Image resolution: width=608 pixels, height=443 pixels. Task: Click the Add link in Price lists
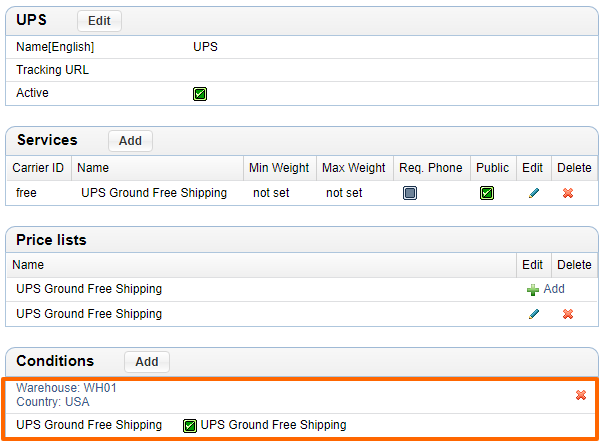[553, 289]
